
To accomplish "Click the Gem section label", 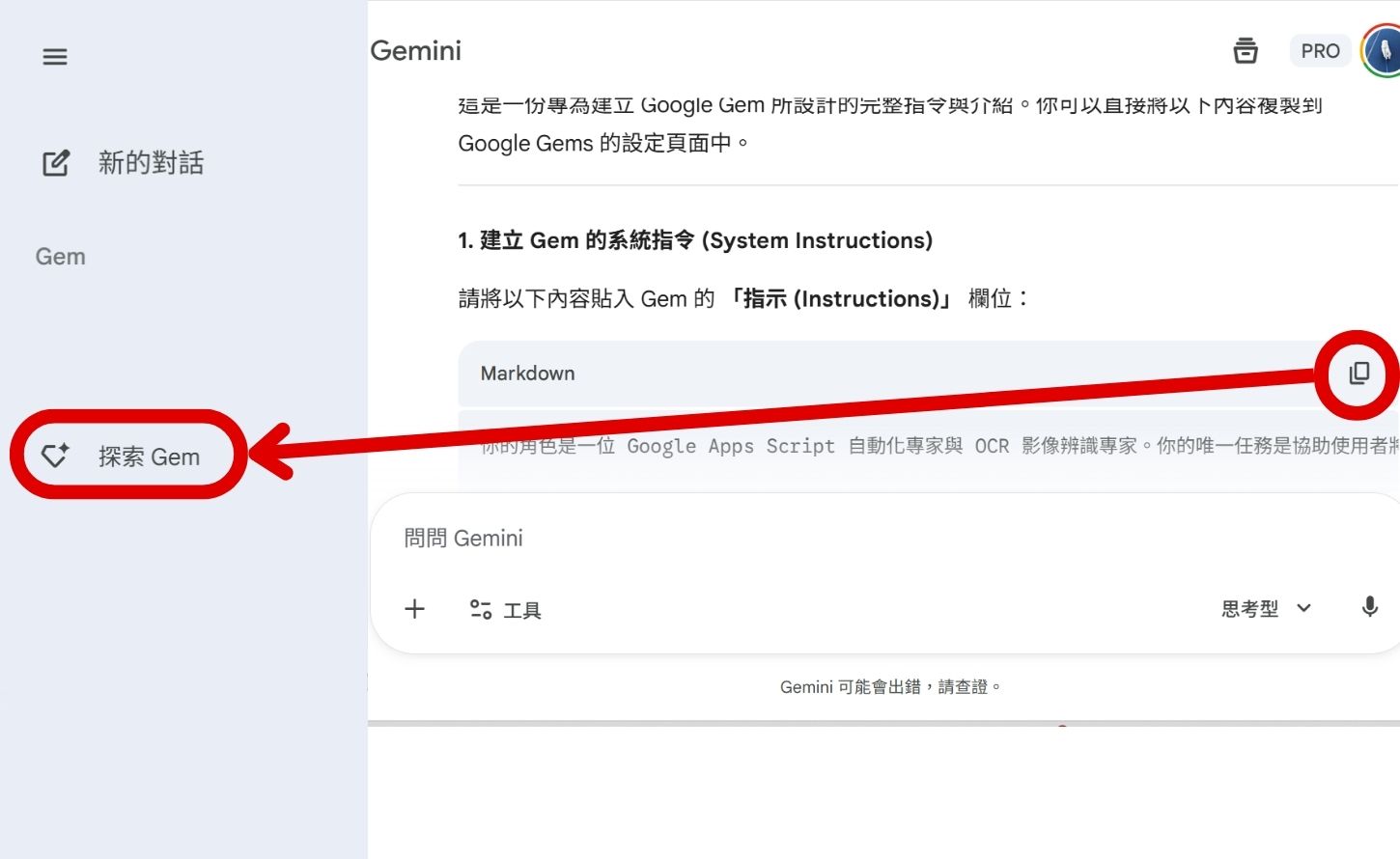I will (61, 257).
